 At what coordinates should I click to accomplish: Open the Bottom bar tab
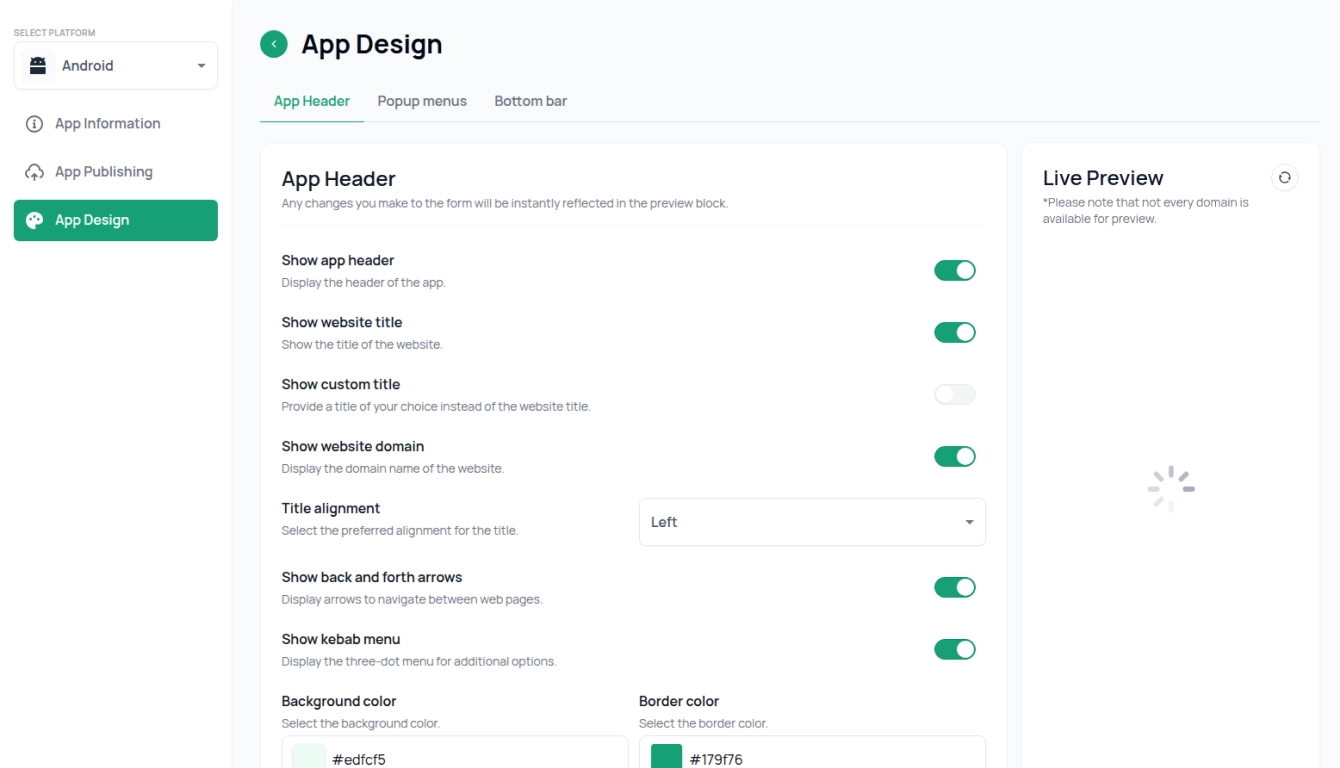pyautogui.click(x=530, y=101)
